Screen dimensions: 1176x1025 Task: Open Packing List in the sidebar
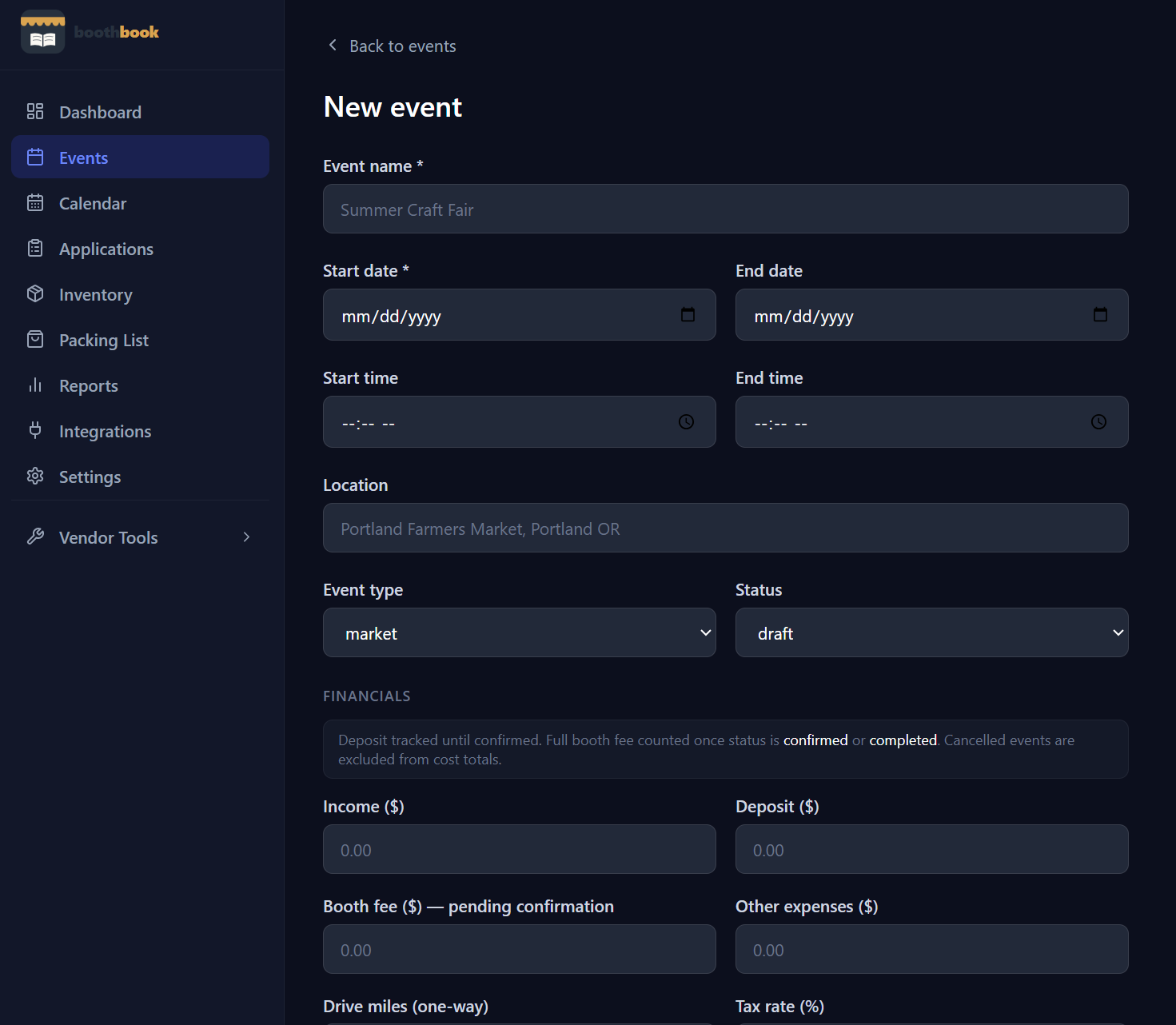tap(140, 340)
